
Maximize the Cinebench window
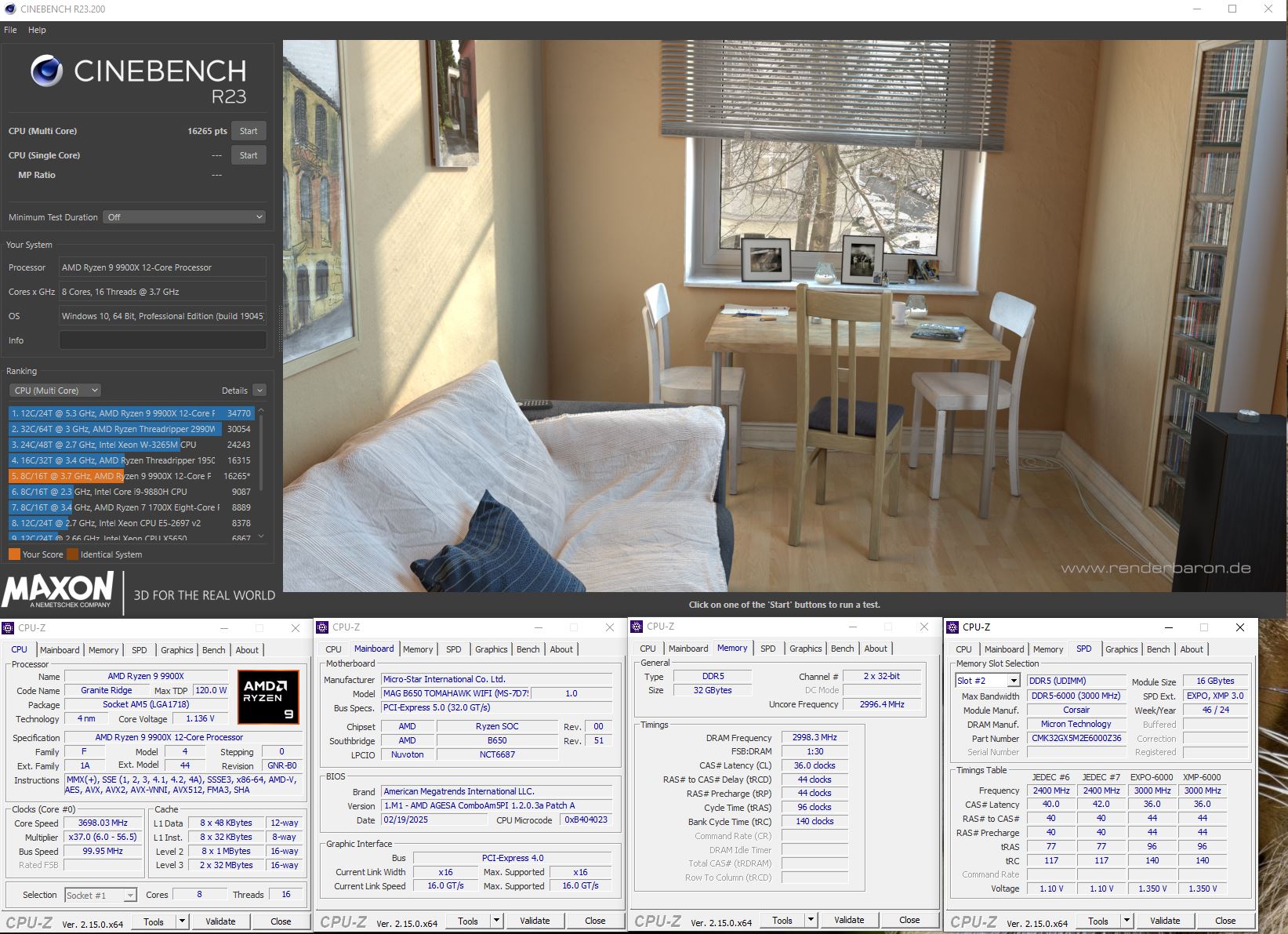click(1232, 9)
